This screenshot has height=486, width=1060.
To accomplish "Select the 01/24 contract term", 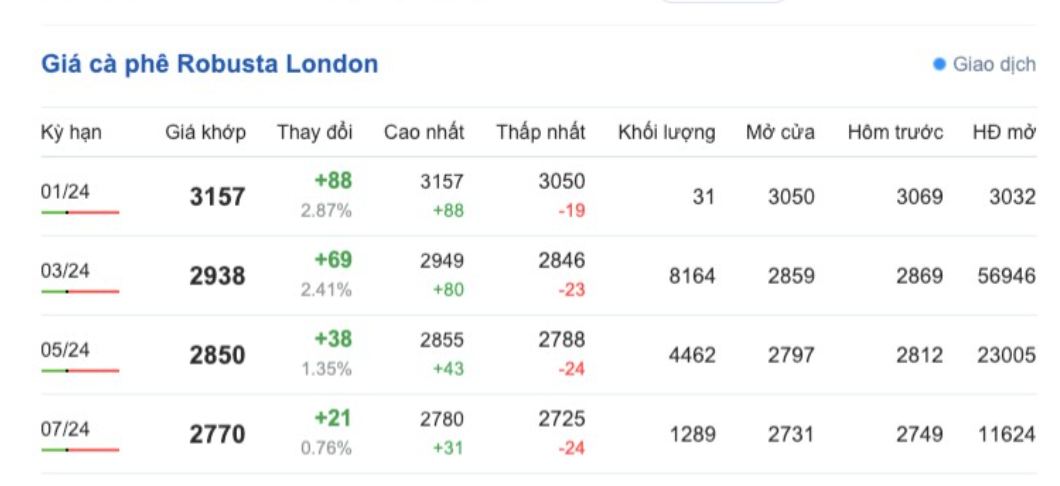I will (x=65, y=192).
